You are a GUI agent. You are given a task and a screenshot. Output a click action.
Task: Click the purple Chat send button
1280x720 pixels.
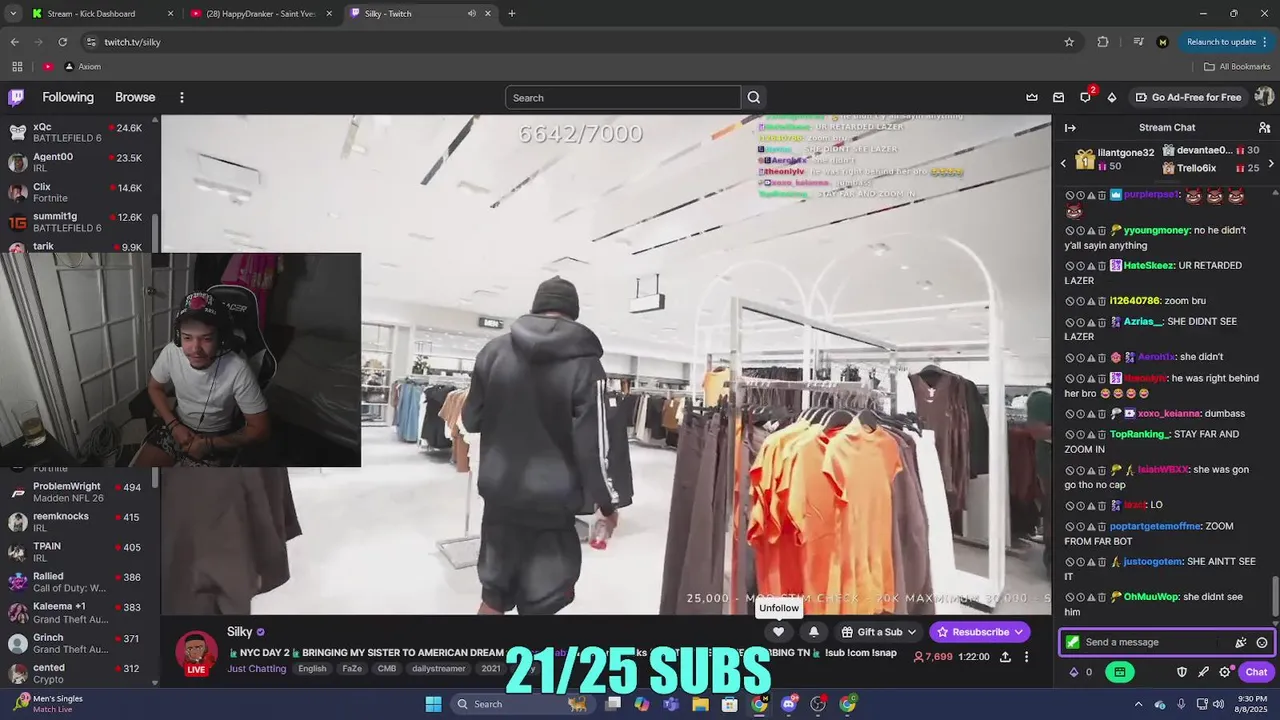coord(1256,672)
